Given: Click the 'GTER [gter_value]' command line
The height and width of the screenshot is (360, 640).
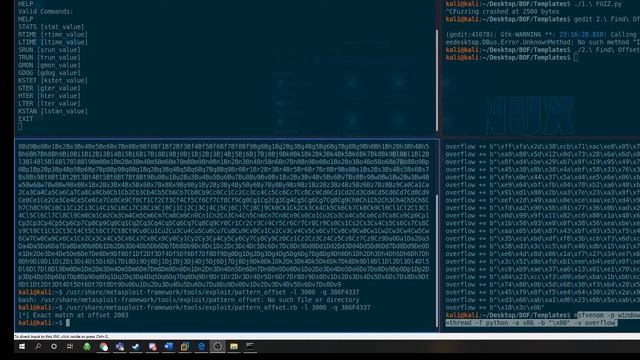Looking at the screenshot, I should 49,88.
